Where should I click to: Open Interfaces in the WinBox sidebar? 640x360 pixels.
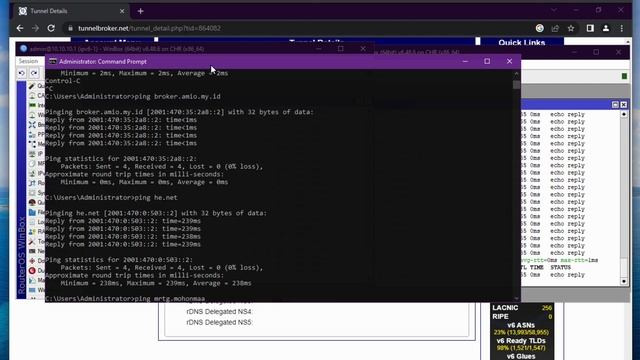pos(36,105)
